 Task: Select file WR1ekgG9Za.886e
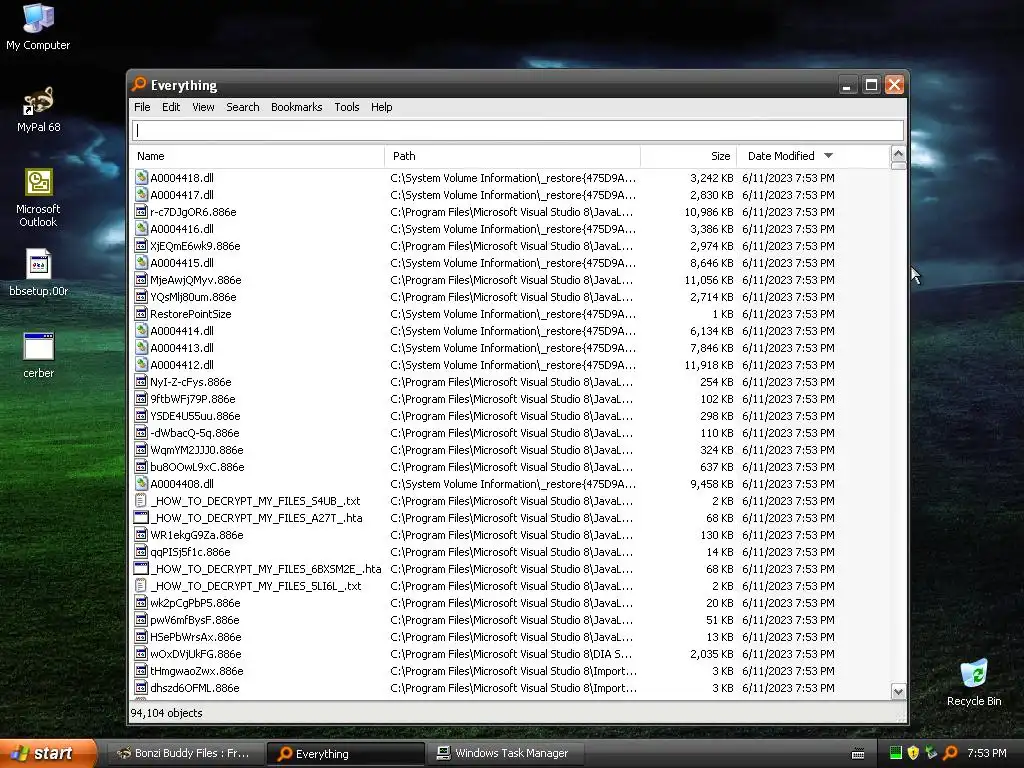tap(197, 535)
